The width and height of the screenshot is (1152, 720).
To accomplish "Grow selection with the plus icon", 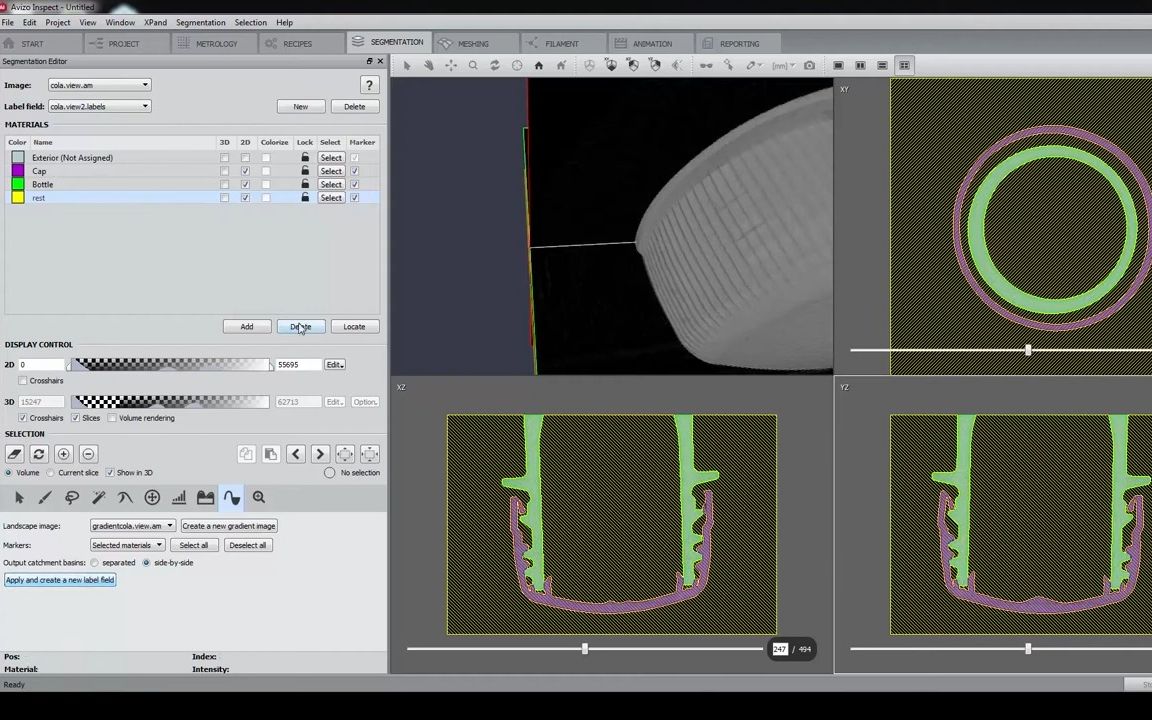I will (x=63, y=454).
